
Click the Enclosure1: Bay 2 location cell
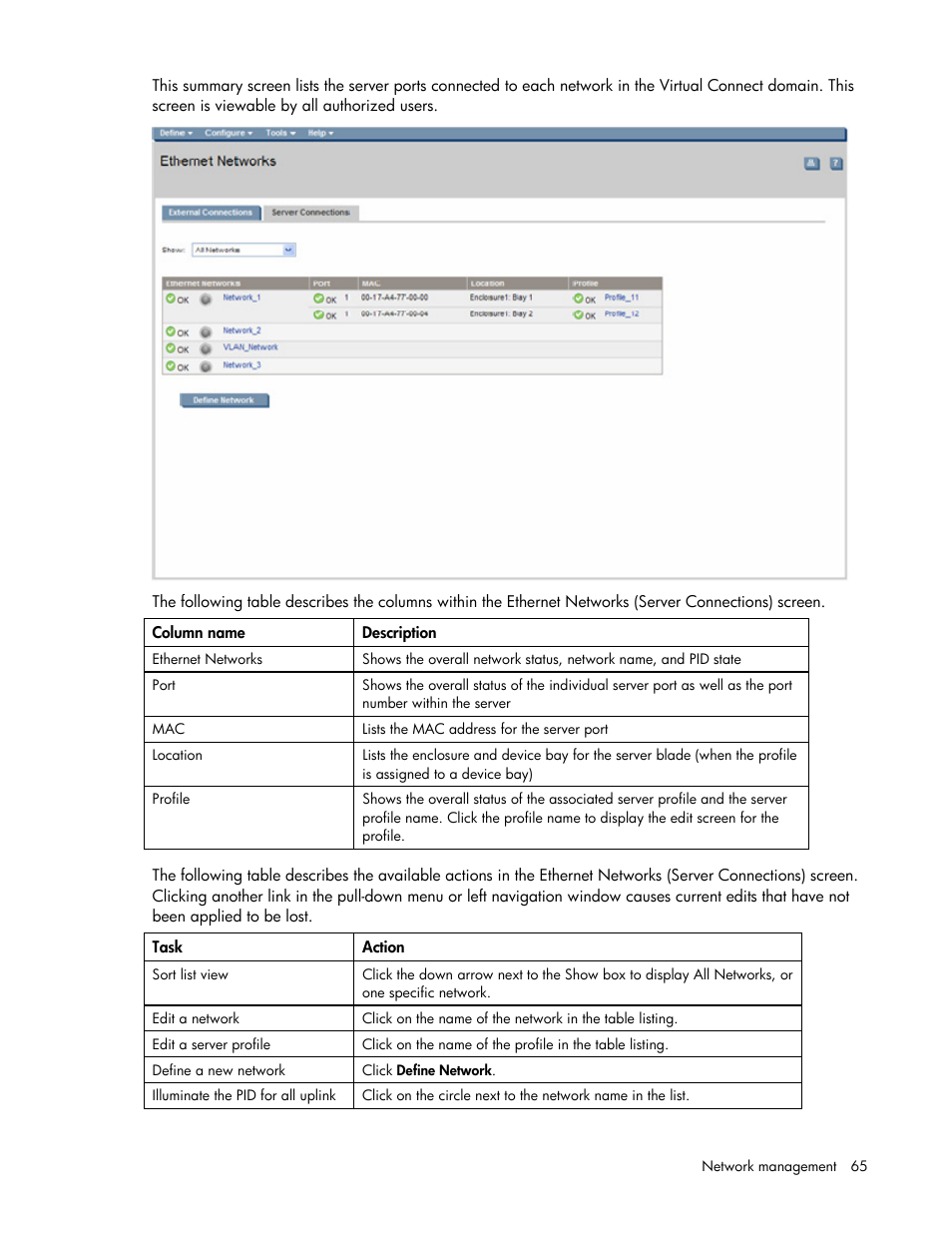501,313
